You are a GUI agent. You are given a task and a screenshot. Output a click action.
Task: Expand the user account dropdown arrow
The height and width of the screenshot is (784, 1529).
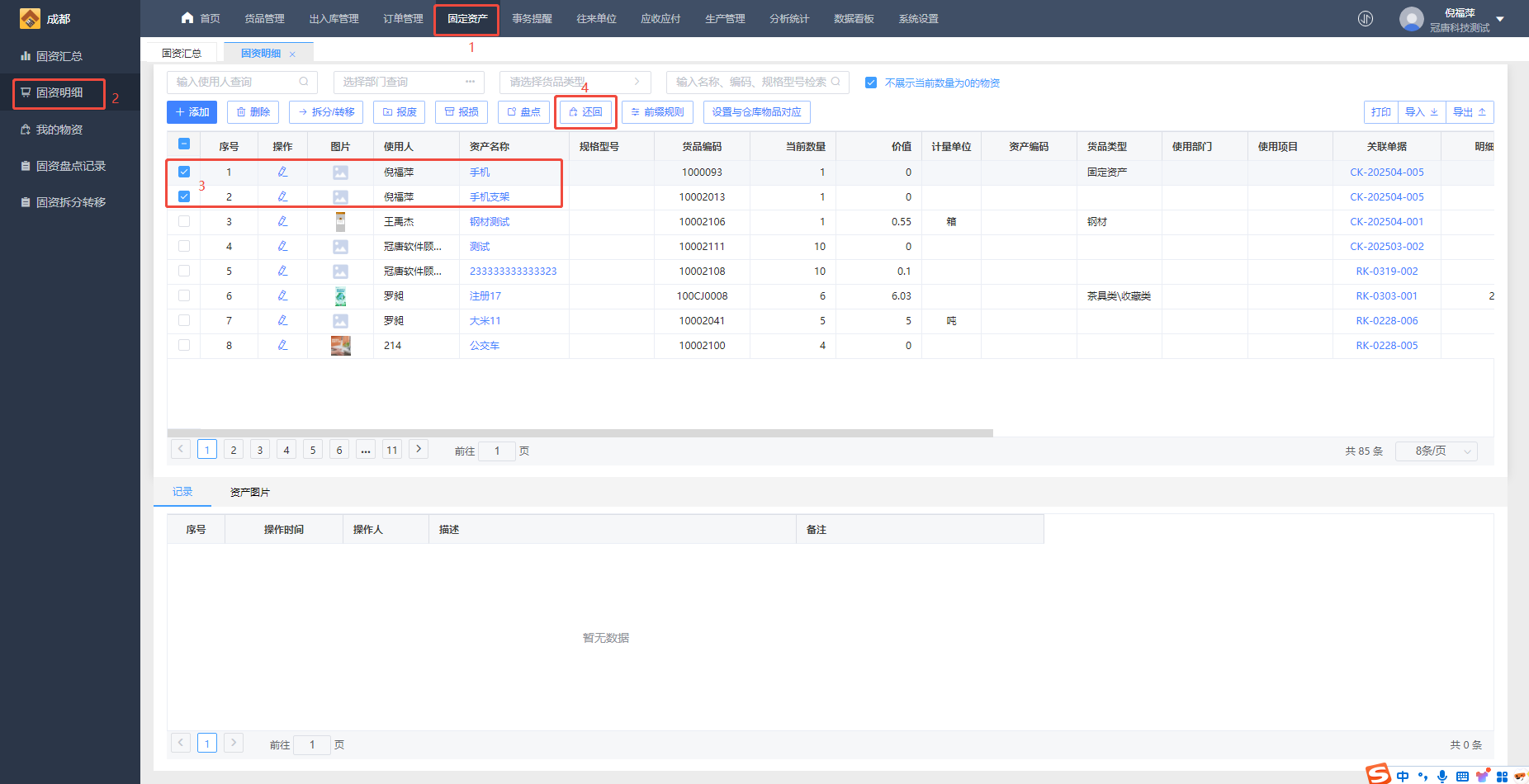[x=1500, y=19]
